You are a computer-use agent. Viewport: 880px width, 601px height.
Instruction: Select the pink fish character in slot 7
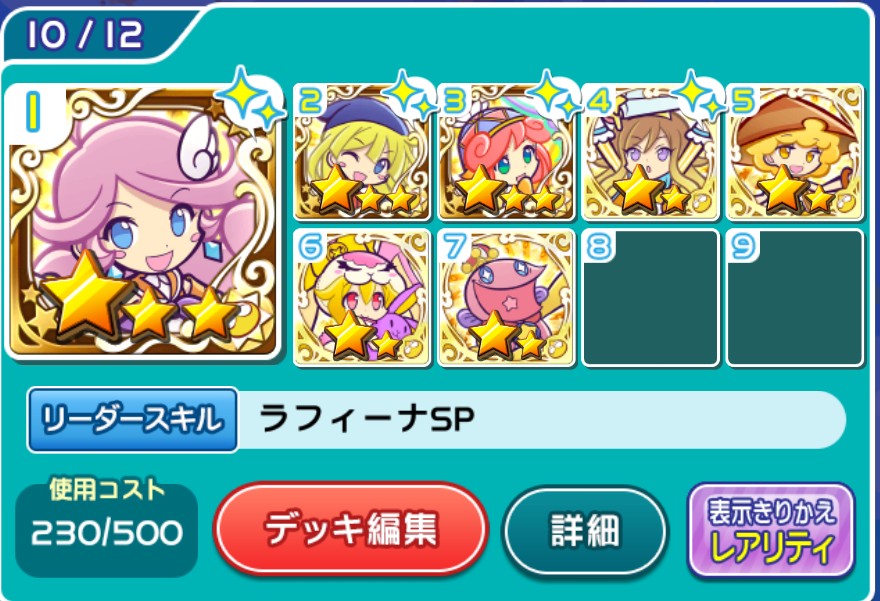[506, 297]
